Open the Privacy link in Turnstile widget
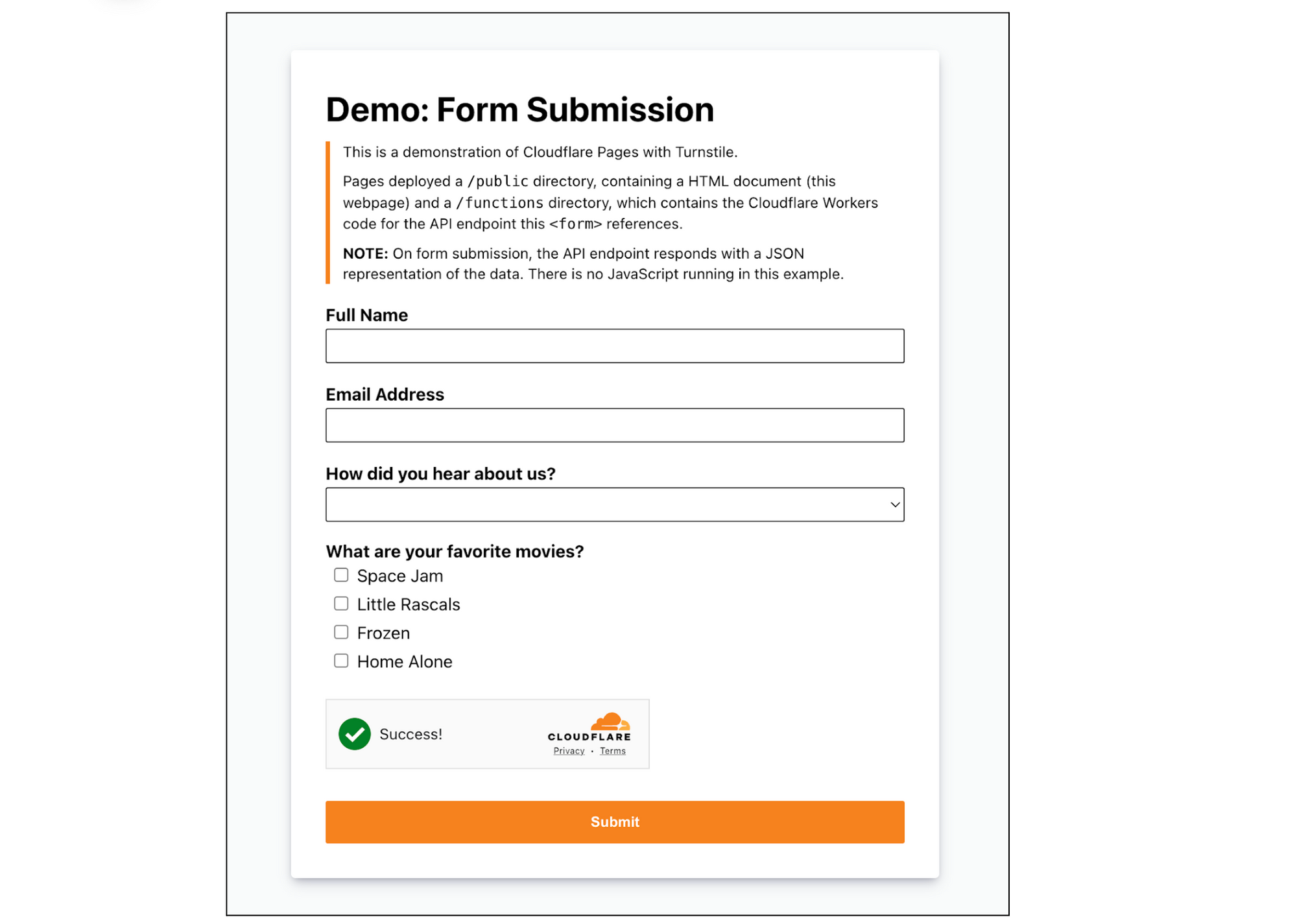The height and width of the screenshot is (924, 1297). coord(569,751)
